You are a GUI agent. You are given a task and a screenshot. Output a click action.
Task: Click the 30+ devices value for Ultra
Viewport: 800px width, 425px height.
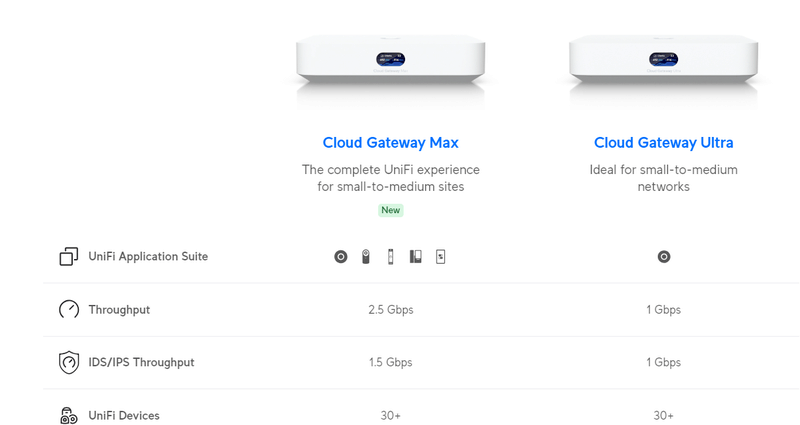(663, 416)
